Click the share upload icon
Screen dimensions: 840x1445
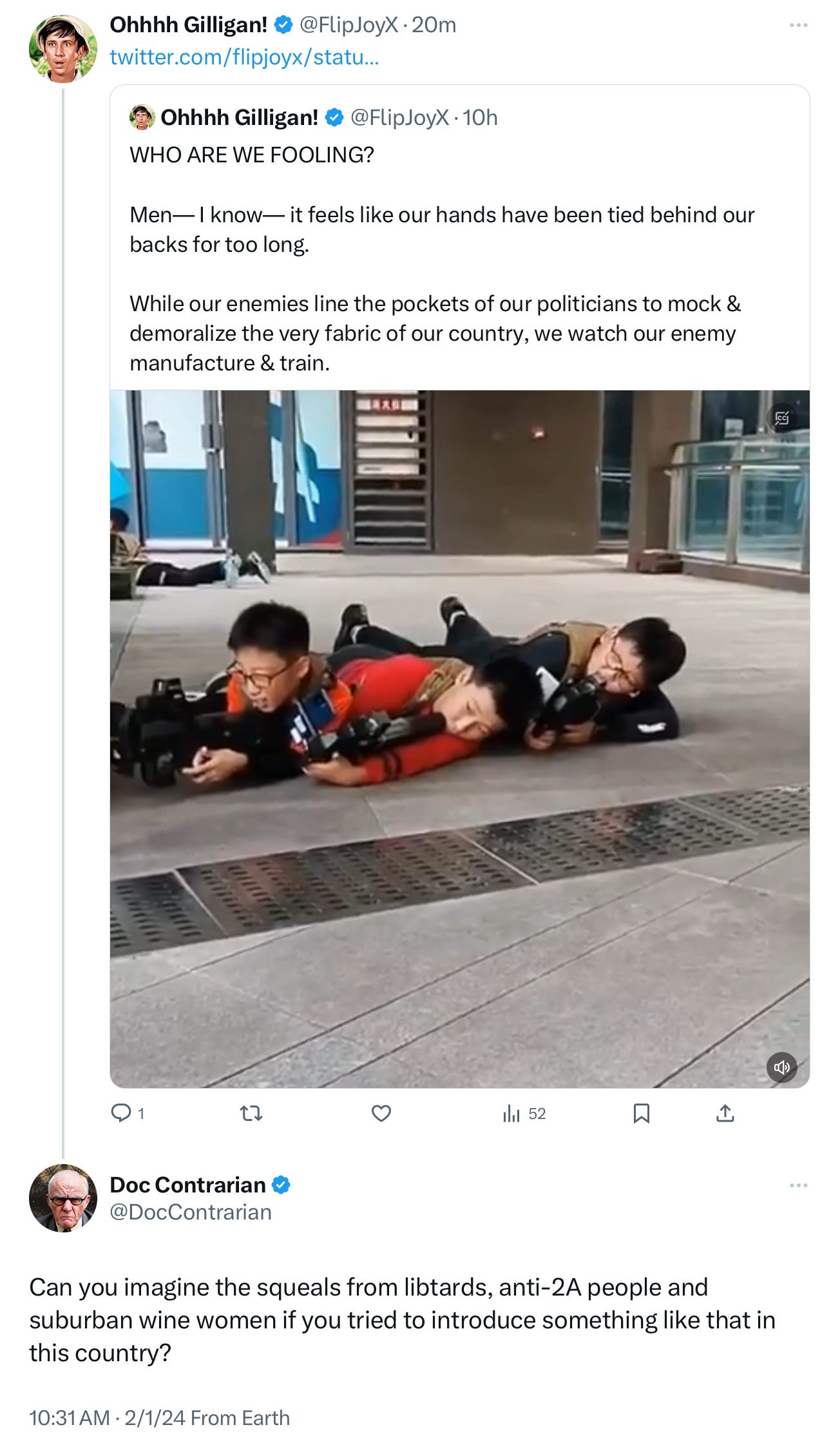(725, 1113)
